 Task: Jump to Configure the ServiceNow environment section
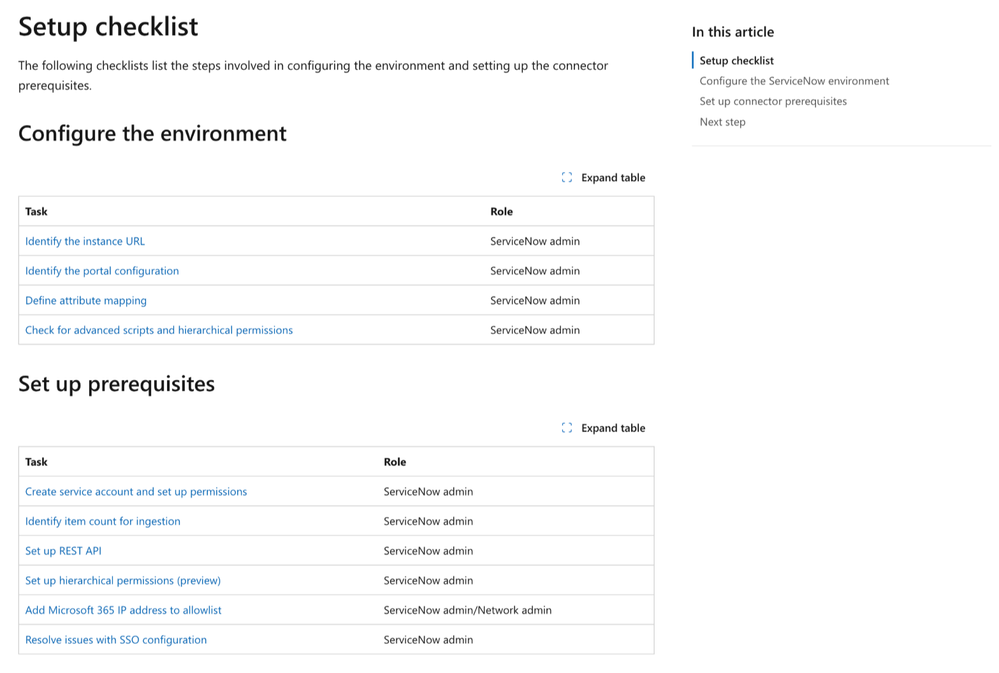(x=794, y=81)
